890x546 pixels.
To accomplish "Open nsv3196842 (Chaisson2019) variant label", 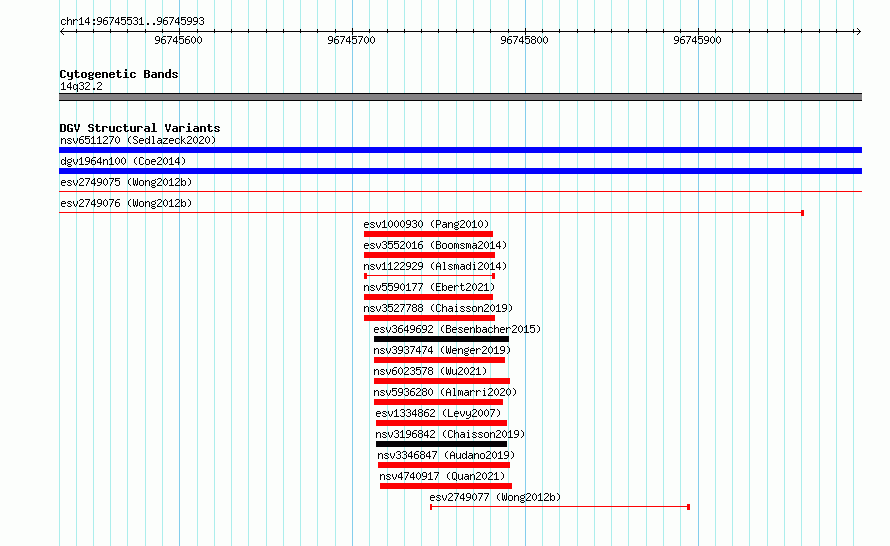I will (451, 434).
